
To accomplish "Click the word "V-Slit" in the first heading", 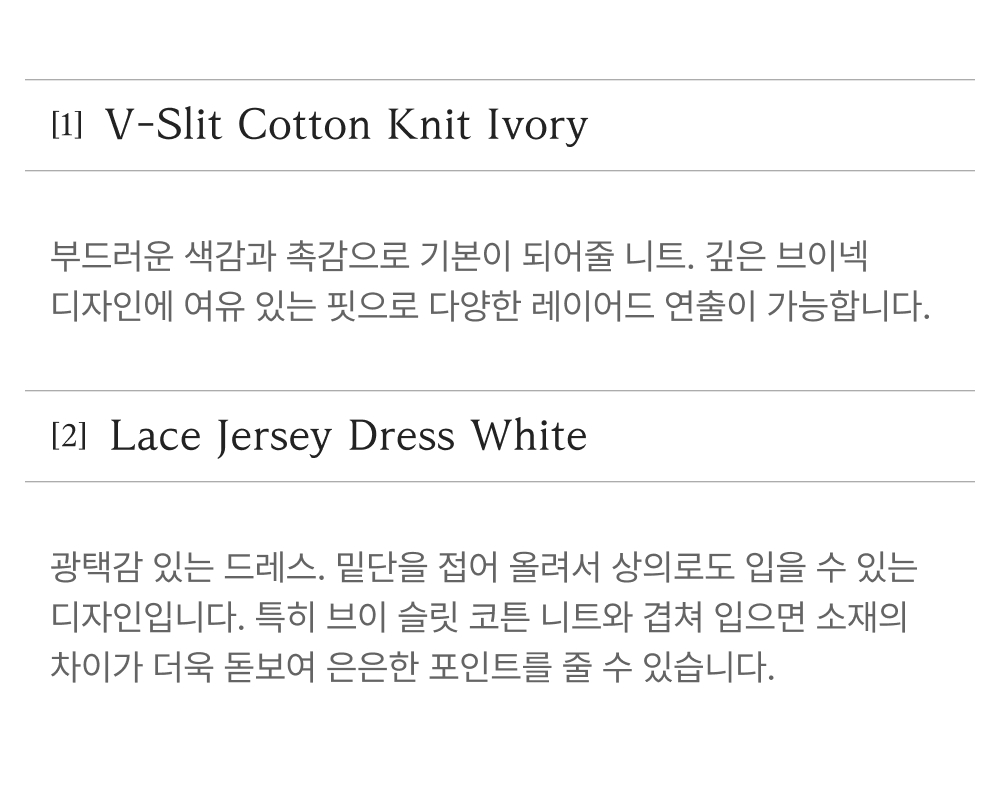I will (x=164, y=126).
